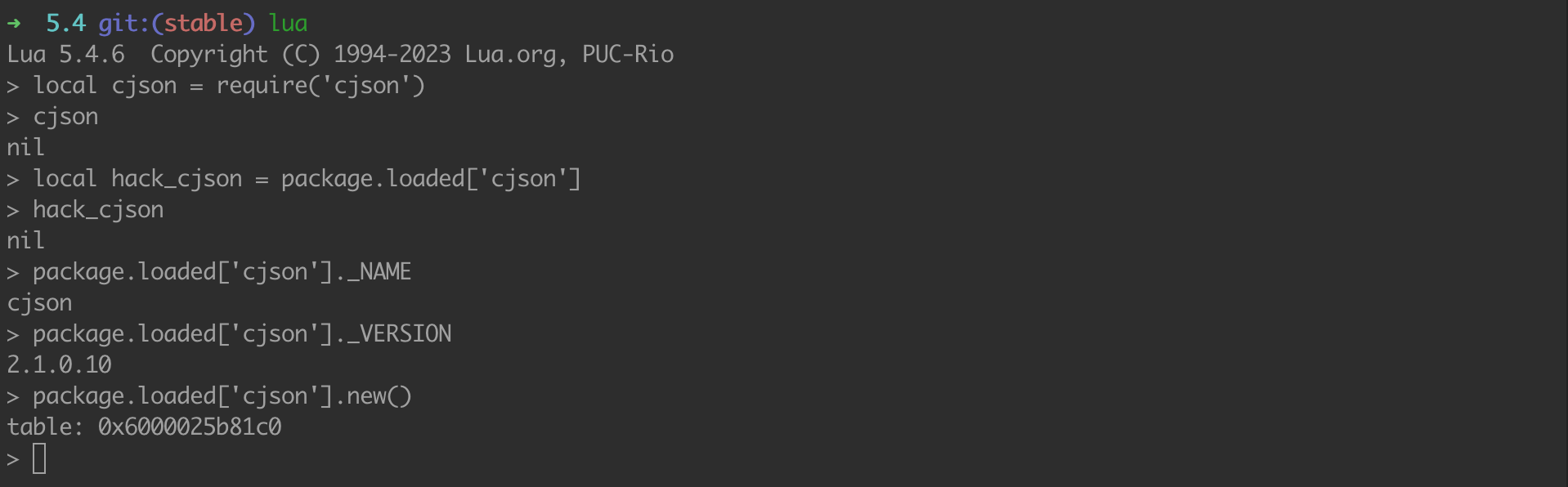This screenshot has height=487, width=1568.
Task: Click the 'cjson' output under _NAME
Action: point(39,303)
